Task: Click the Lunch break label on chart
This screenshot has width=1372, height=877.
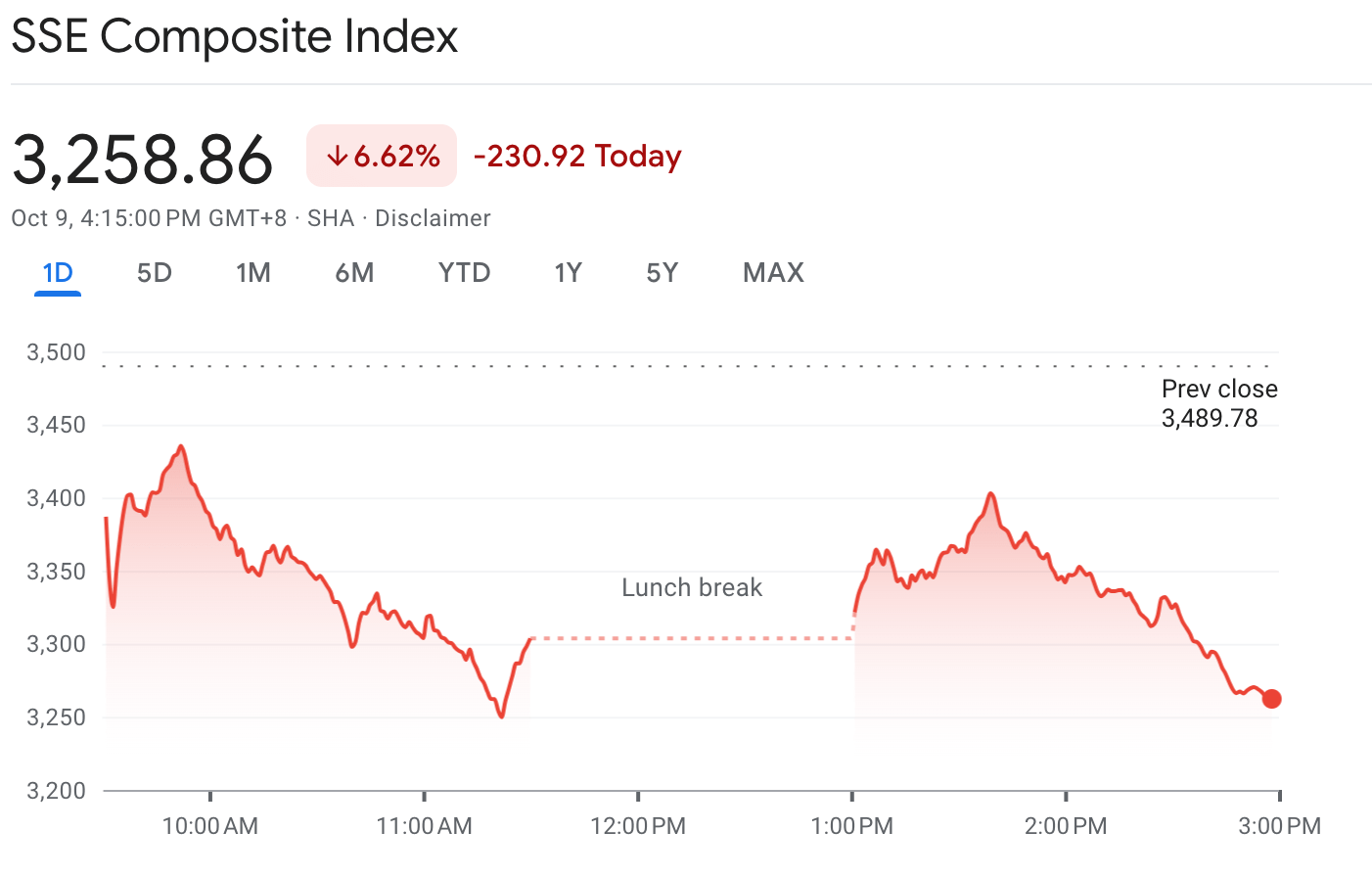Action: click(692, 587)
